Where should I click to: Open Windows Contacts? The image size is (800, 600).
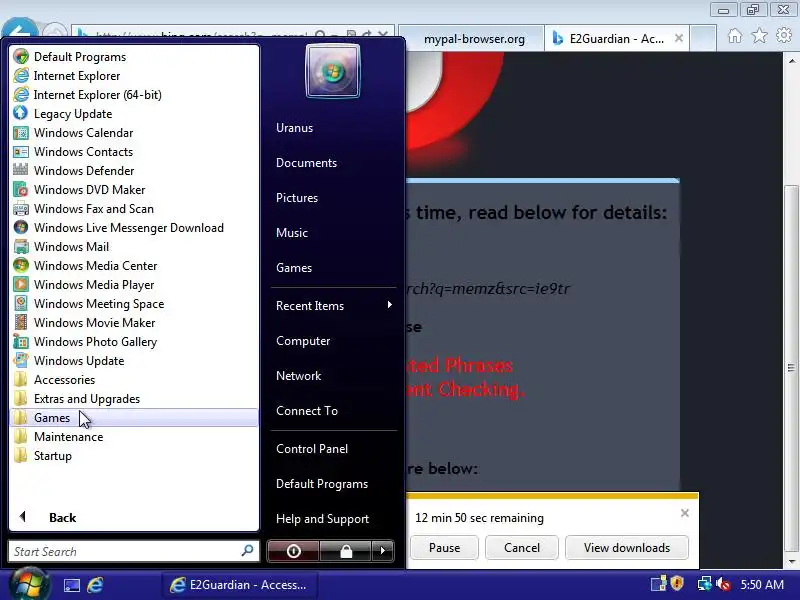pyautogui.click(x=134, y=152)
